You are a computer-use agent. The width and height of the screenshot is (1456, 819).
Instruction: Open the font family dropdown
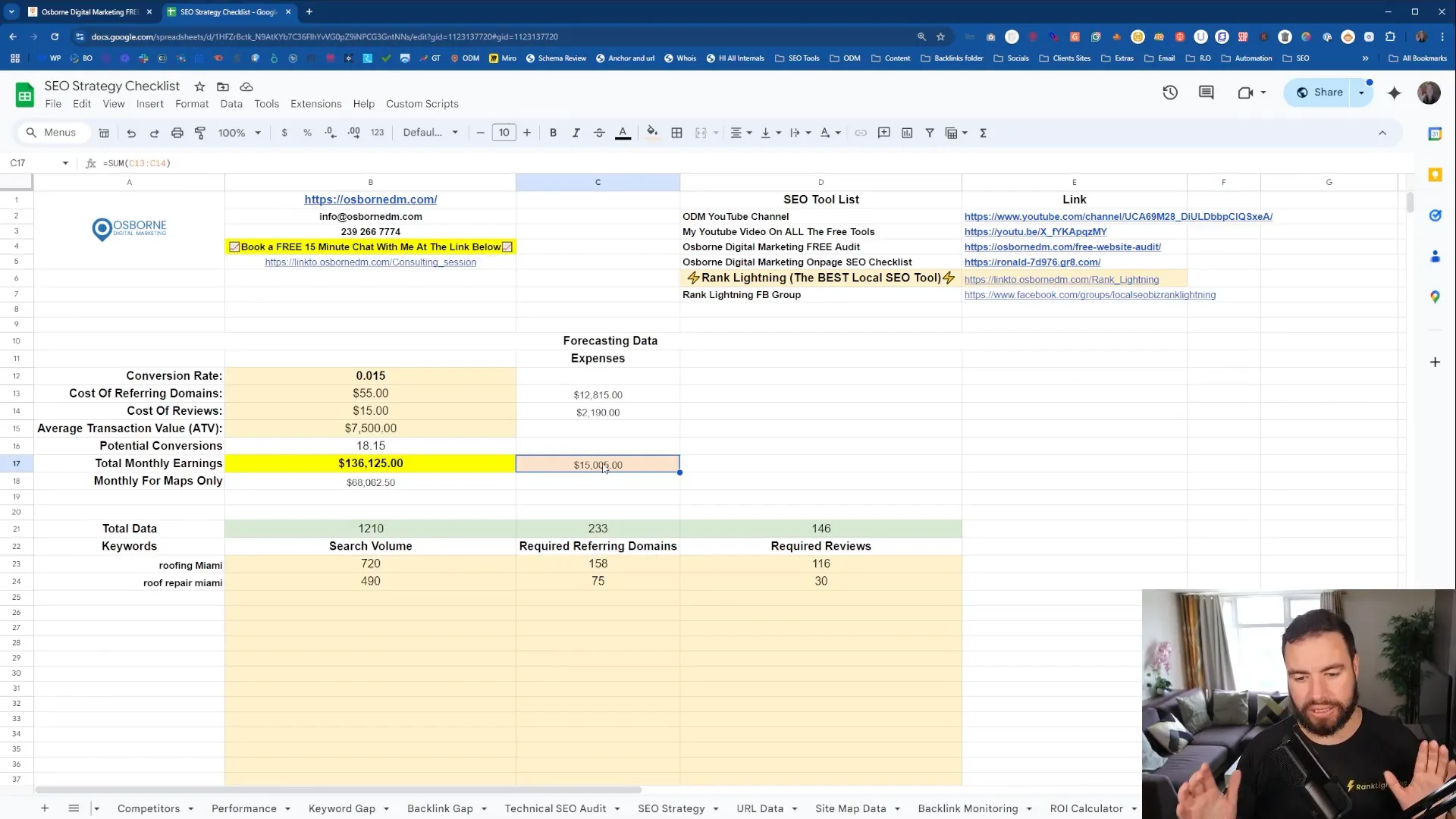[x=430, y=133]
